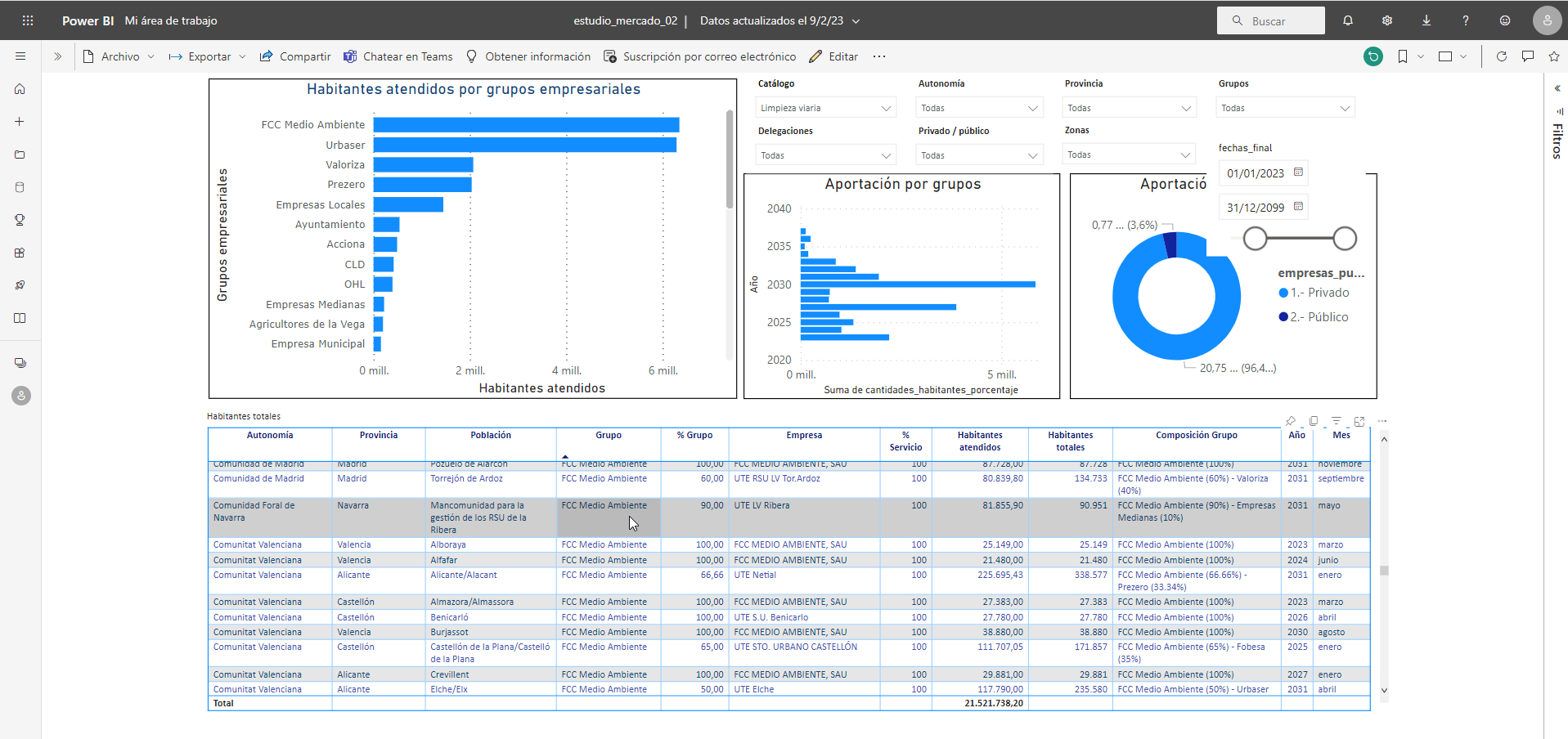Viewport: 1568px width, 739px height.
Task: Open the Archivo menu
Action: (119, 56)
